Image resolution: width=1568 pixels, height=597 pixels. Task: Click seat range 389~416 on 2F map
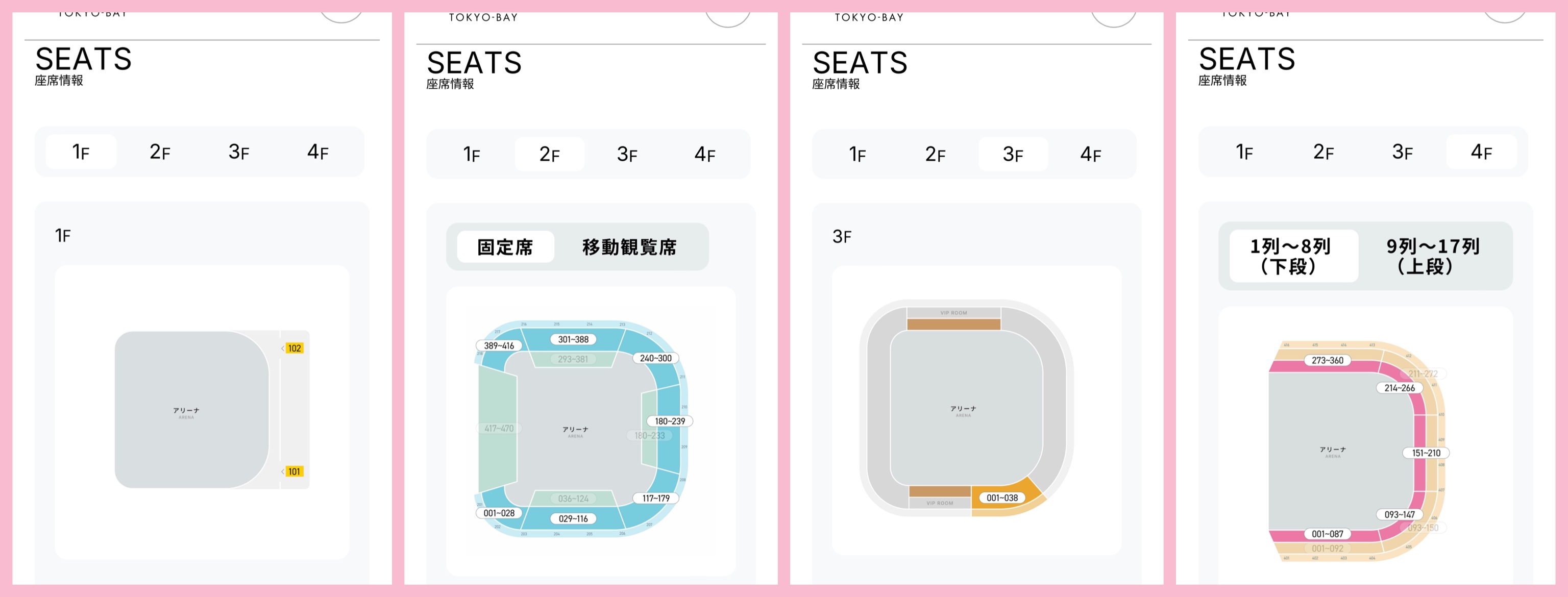pyautogui.click(x=499, y=345)
